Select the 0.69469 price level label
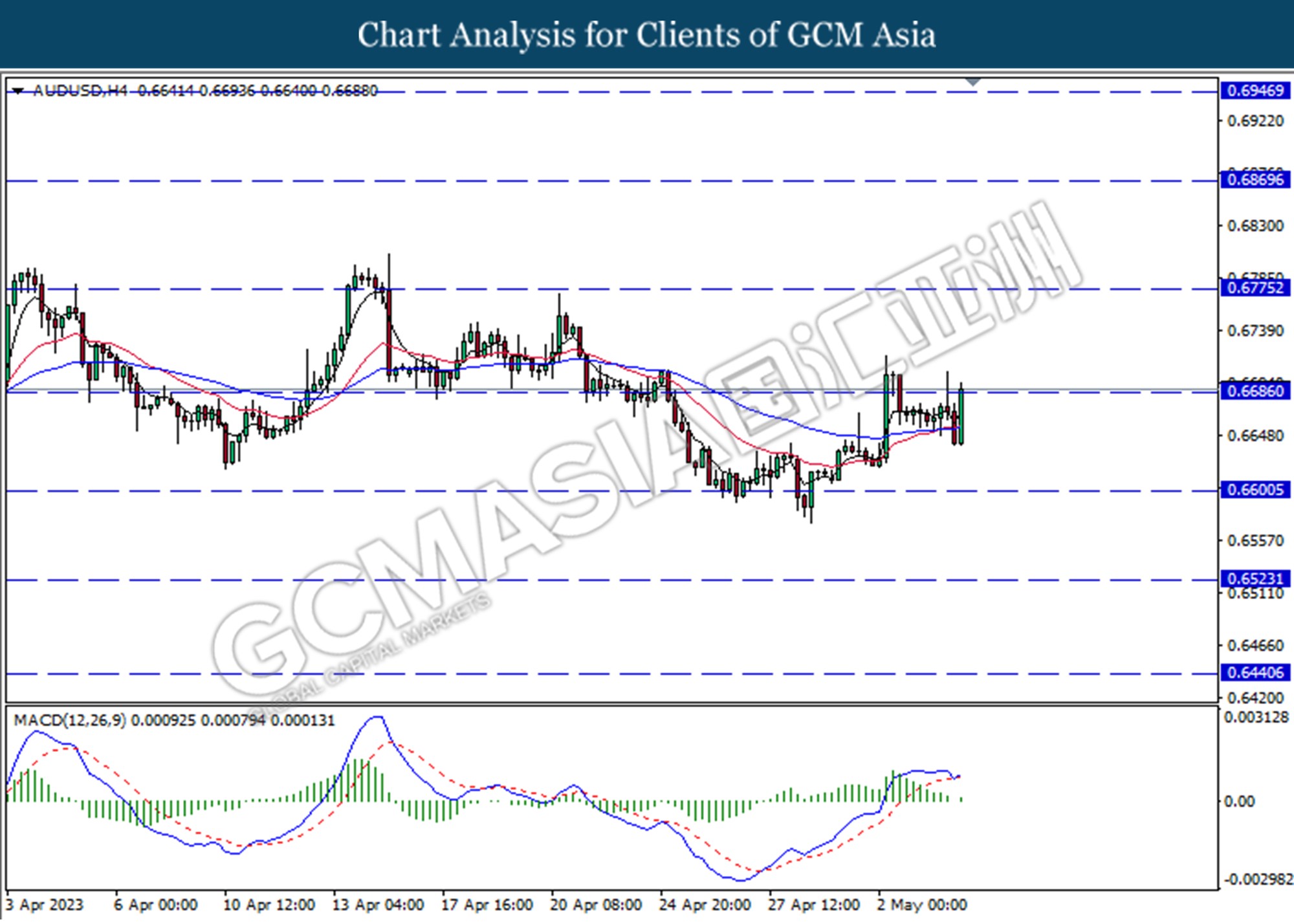Image resolution: width=1294 pixels, height=924 pixels. [1255, 91]
